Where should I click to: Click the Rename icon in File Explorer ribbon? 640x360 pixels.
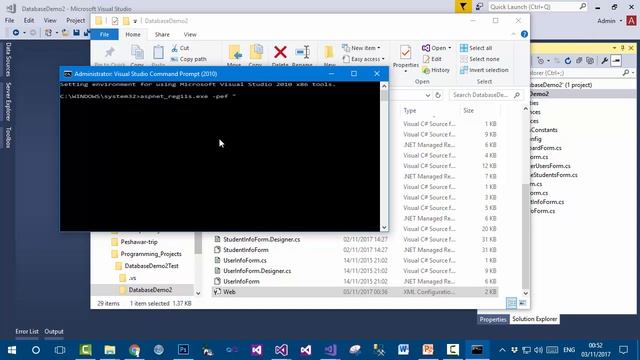pos(302,52)
